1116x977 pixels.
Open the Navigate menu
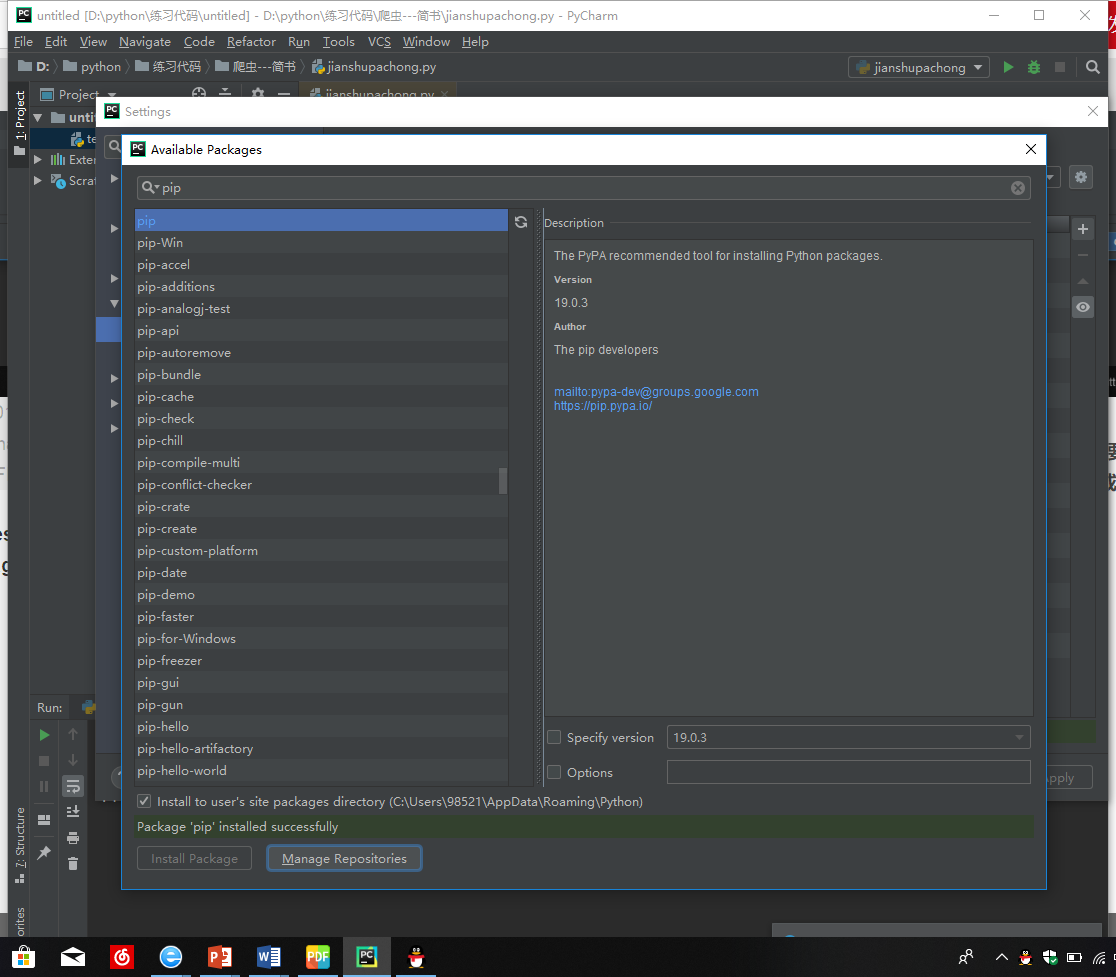click(144, 42)
